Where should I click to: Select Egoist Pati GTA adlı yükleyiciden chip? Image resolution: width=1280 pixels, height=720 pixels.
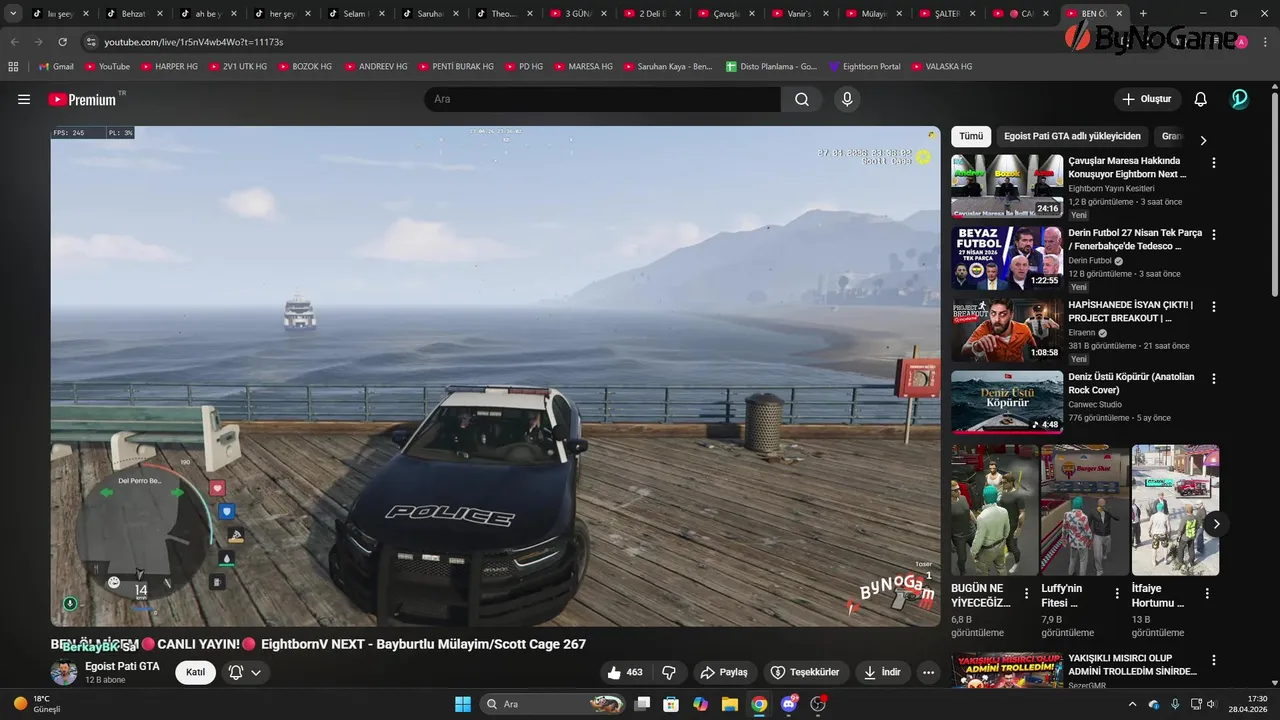click(1072, 137)
